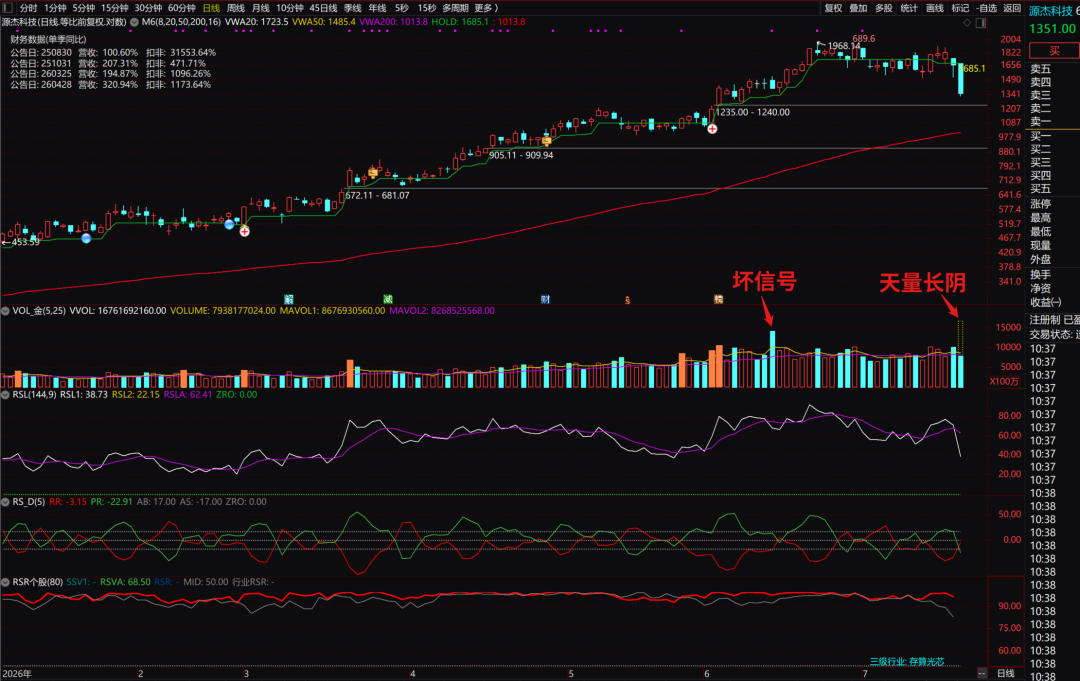Image resolution: width=1080 pixels, height=681 pixels.
Task: Click the 1235.00 - 1240.00 price range label
Action: coord(753,112)
